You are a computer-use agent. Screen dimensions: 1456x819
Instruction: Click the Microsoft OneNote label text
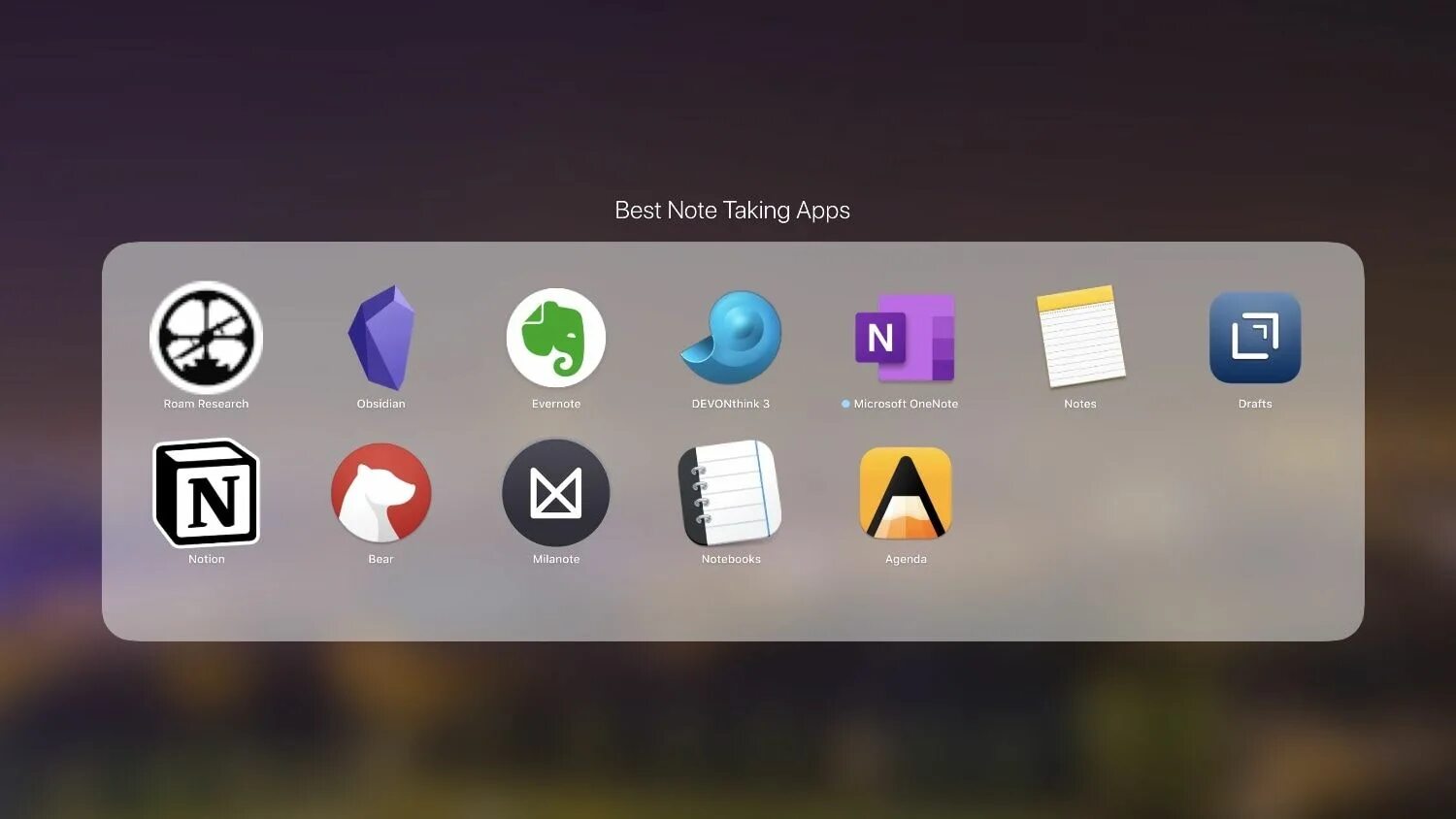(x=906, y=404)
